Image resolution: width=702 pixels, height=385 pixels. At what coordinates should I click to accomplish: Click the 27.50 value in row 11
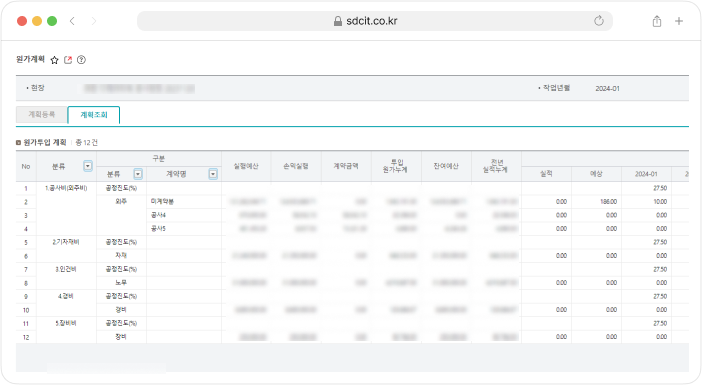coord(660,323)
